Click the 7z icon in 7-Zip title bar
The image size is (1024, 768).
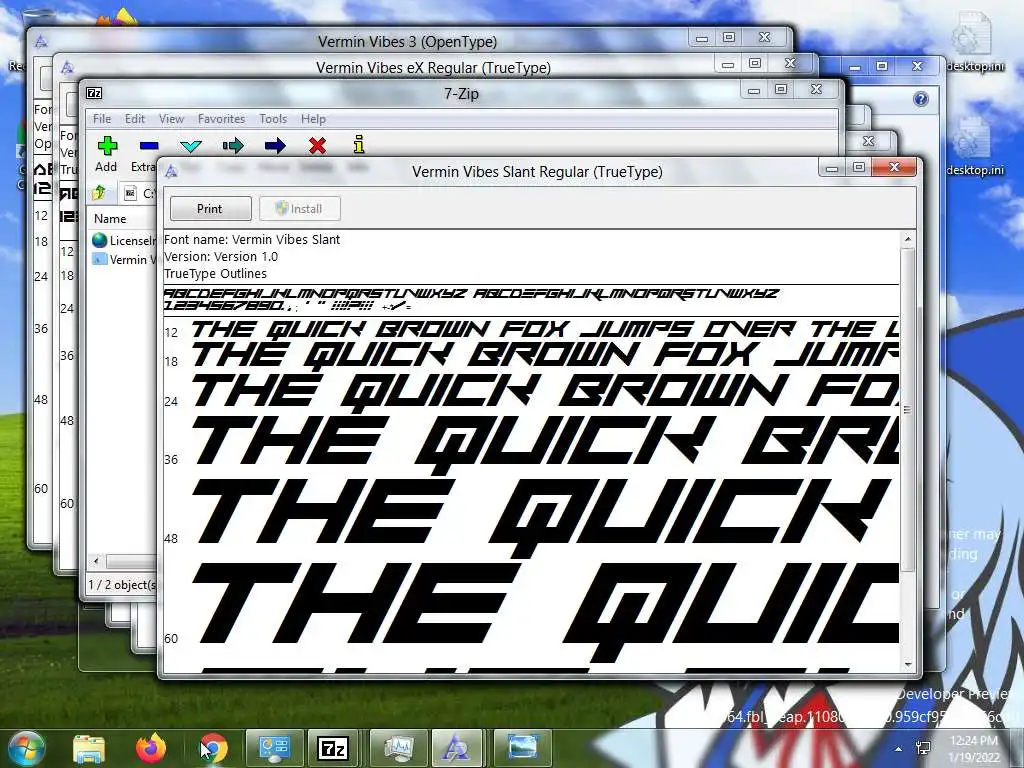click(94, 93)
